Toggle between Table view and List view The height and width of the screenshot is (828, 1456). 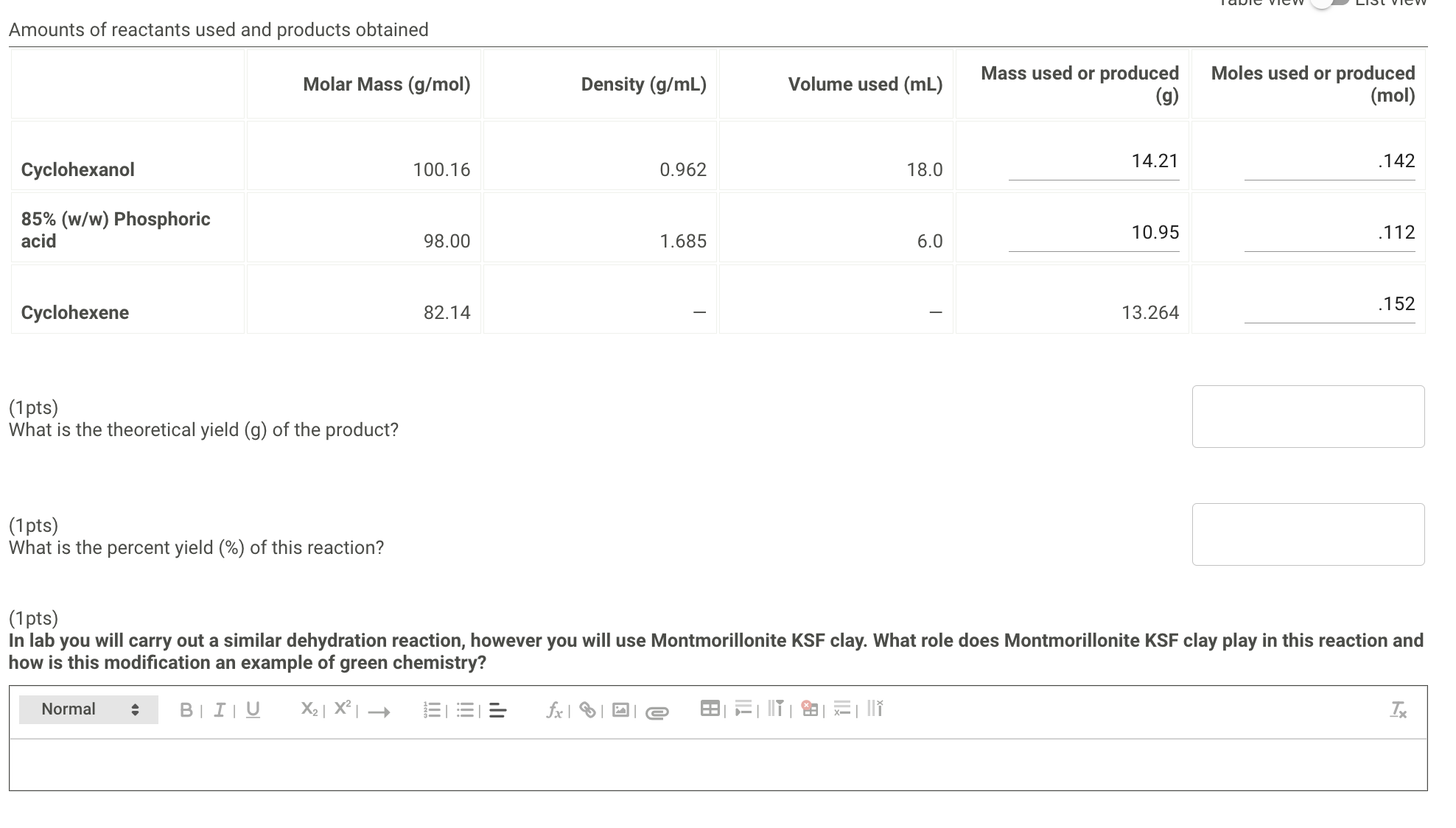(1330, 2)
